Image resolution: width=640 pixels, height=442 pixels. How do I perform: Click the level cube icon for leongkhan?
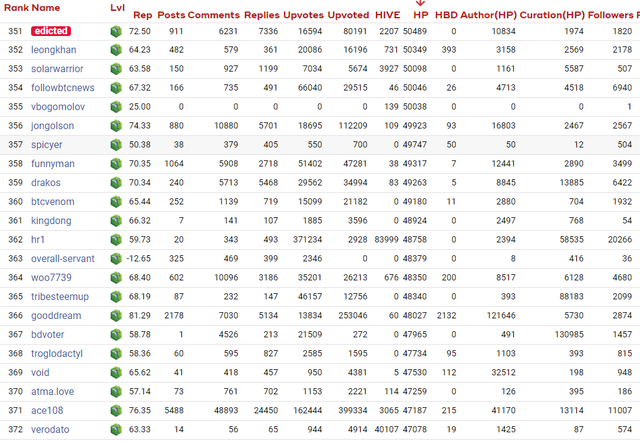(116, 50)
